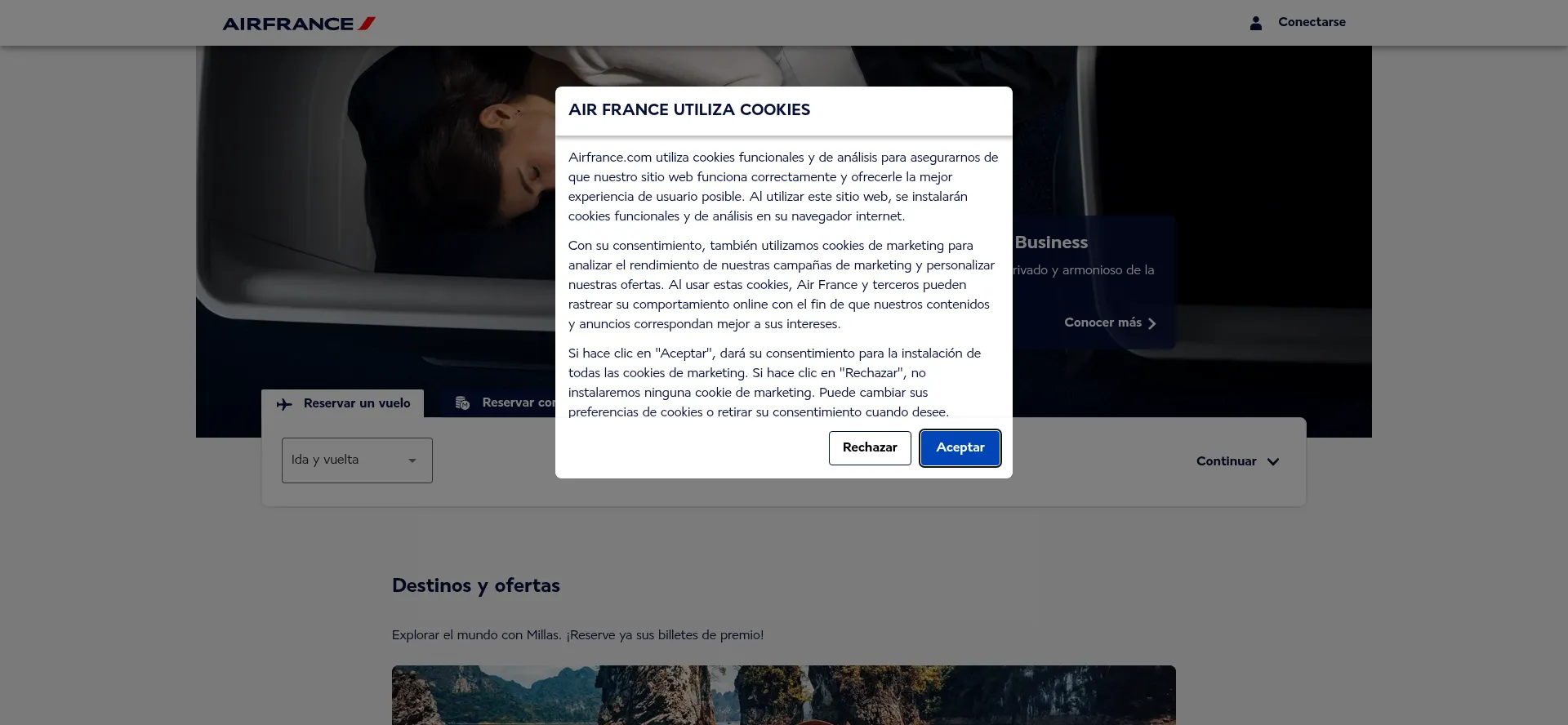Switch to the Reservar un vuelo tab
This screenshot has width=1568, height=725.
tap(356, 403)
